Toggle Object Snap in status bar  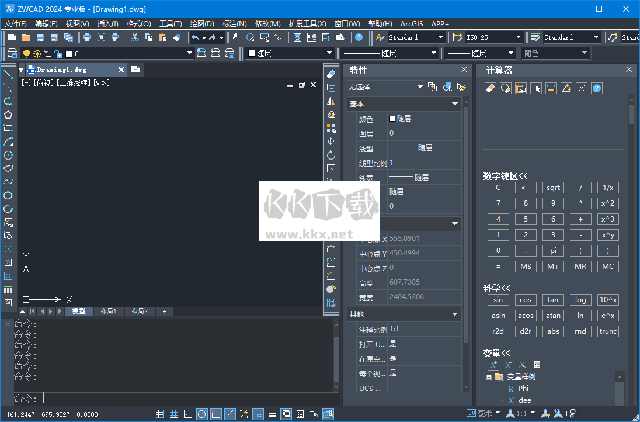(x=216, y=414)
